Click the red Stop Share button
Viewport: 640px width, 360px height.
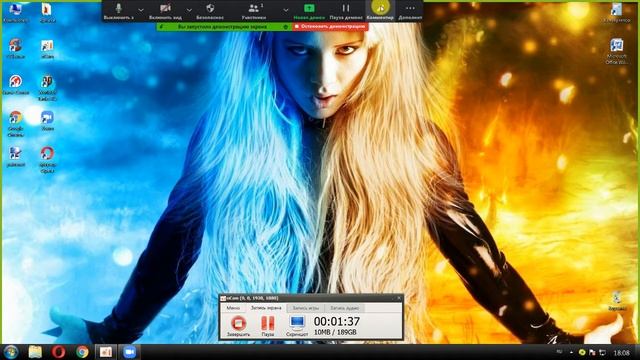coord(330,27)
